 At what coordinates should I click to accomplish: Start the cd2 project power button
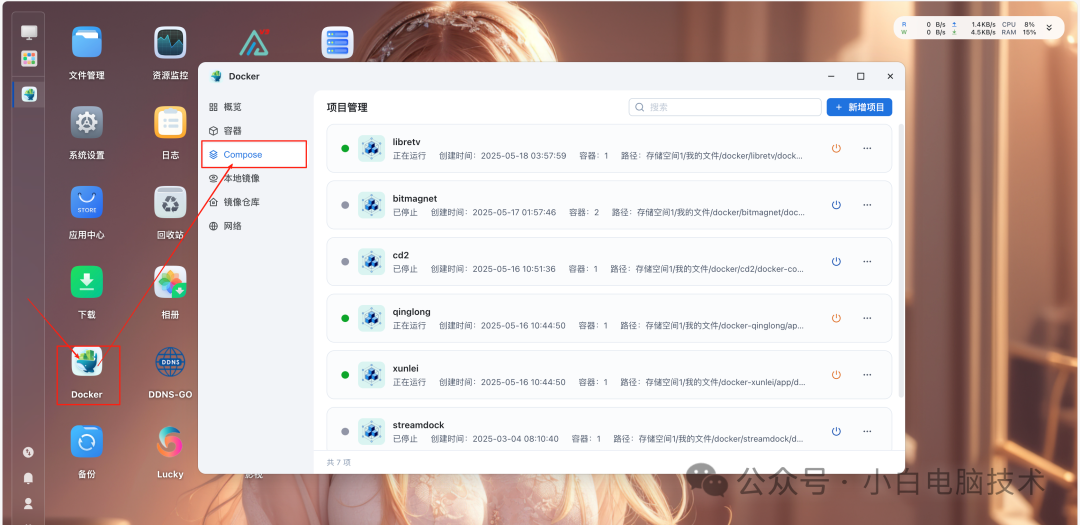point(836,261)
